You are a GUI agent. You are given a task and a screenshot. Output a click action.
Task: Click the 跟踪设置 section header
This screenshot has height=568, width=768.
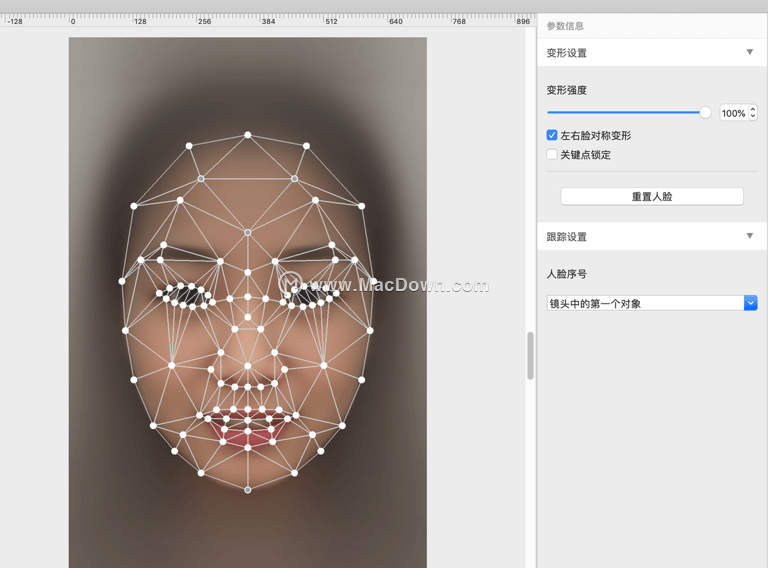point(652,237)
